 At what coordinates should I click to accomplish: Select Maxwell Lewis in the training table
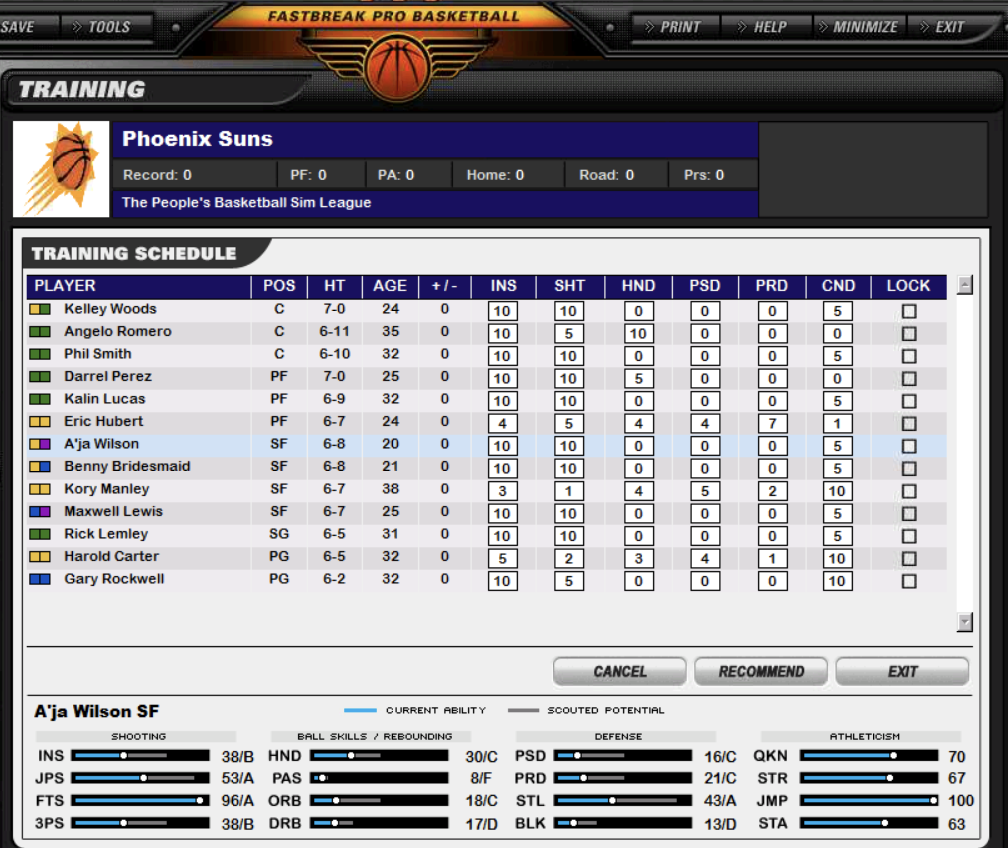click(x=113, y=512)
